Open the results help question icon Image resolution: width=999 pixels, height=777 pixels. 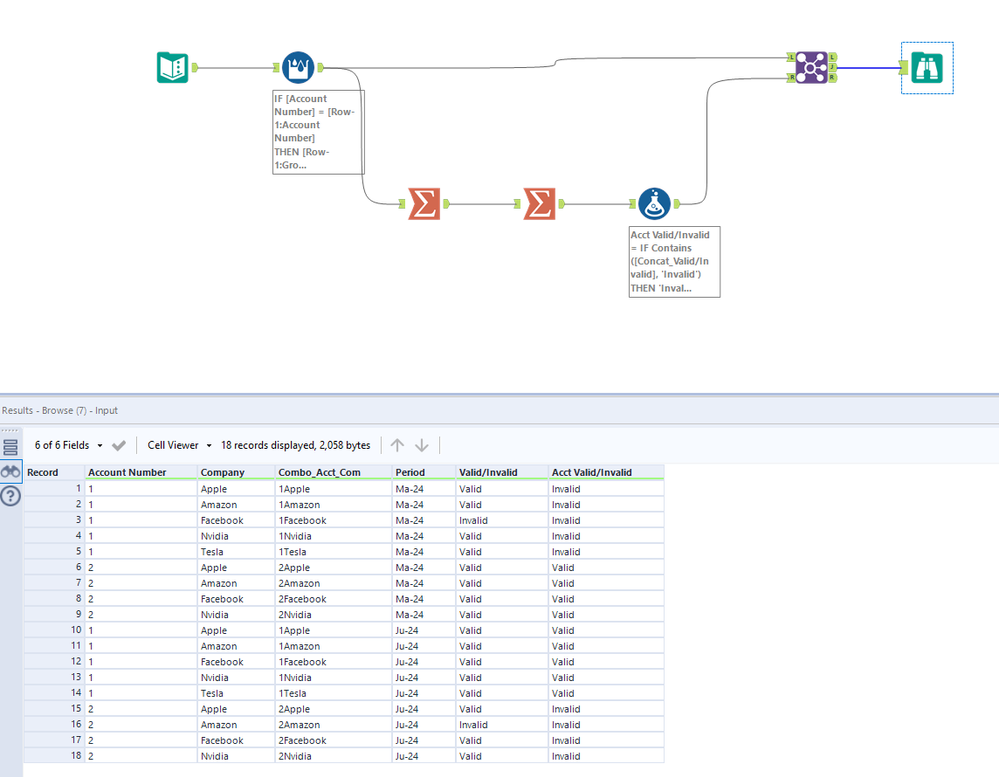click(x=10, y=496)
